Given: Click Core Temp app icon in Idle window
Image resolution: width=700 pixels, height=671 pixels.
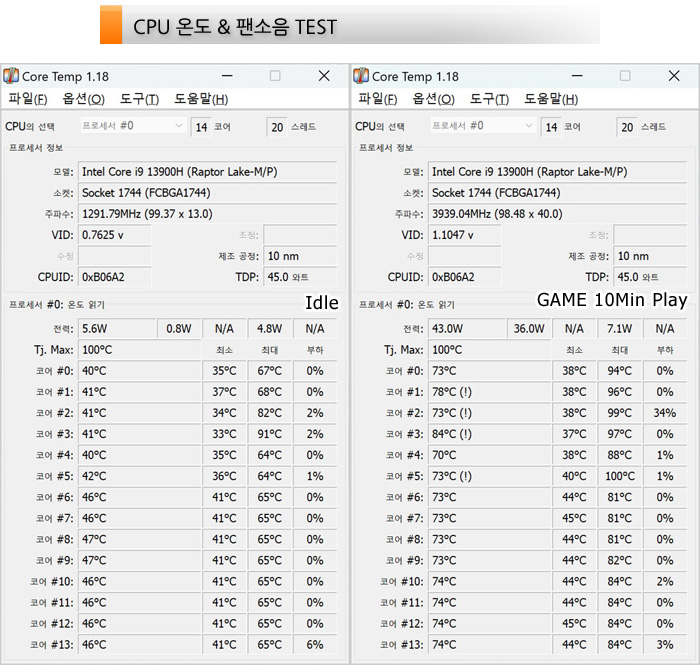Looking at the screenshot, I should point(11,76).
